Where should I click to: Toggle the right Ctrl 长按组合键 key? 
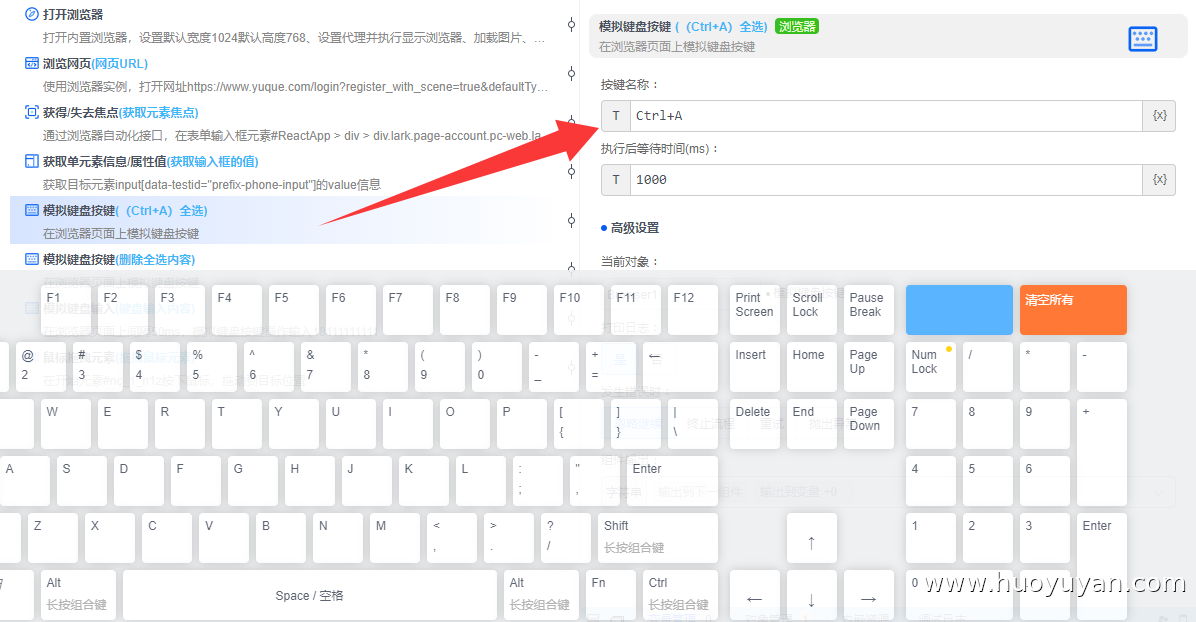pyautogui.click(x=680, y=595)
